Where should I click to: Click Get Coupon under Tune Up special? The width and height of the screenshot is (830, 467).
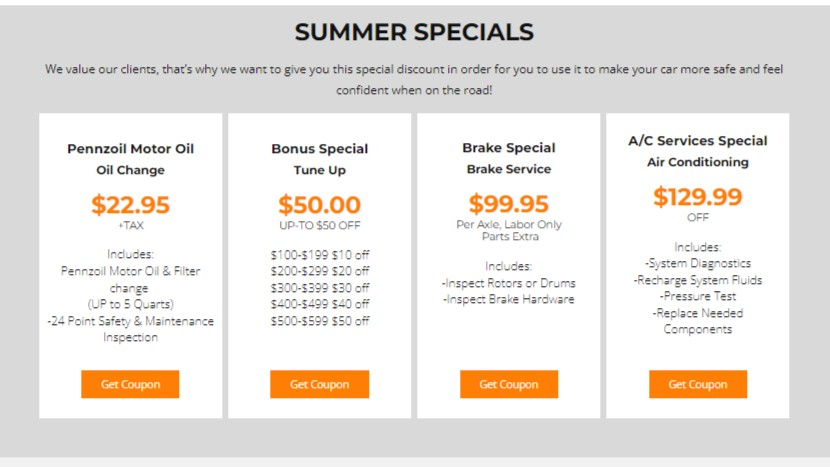point(319,384)
